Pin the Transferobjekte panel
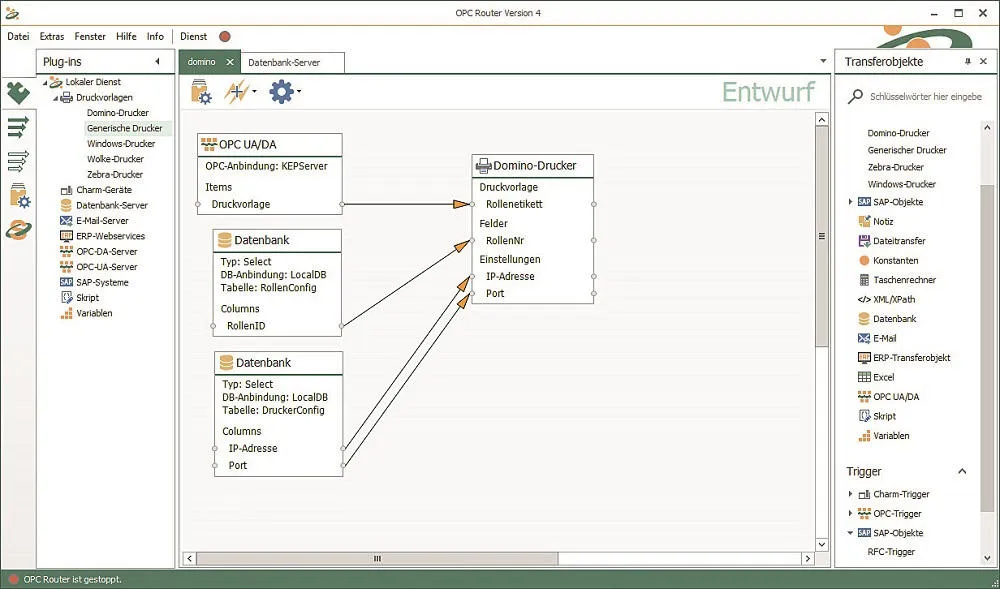This screenshot has height=589, width=1000. [967, 62]
